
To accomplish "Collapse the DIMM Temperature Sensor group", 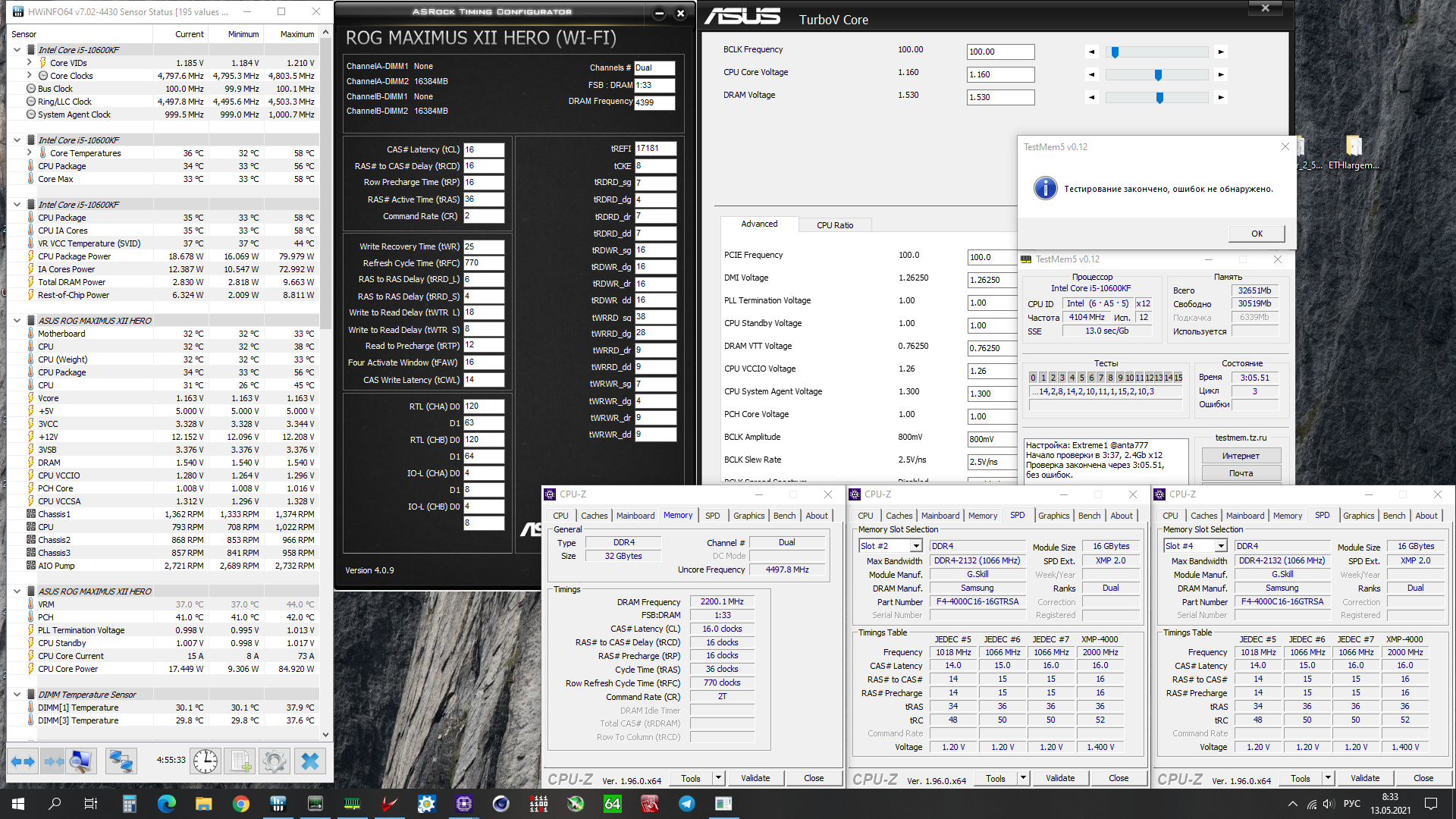I will pos(17,695).
